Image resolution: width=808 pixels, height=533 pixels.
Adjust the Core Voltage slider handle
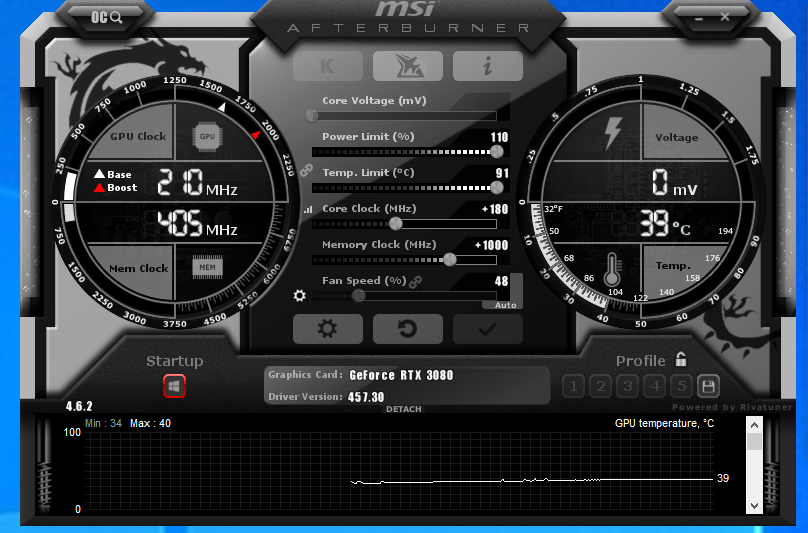312,115
